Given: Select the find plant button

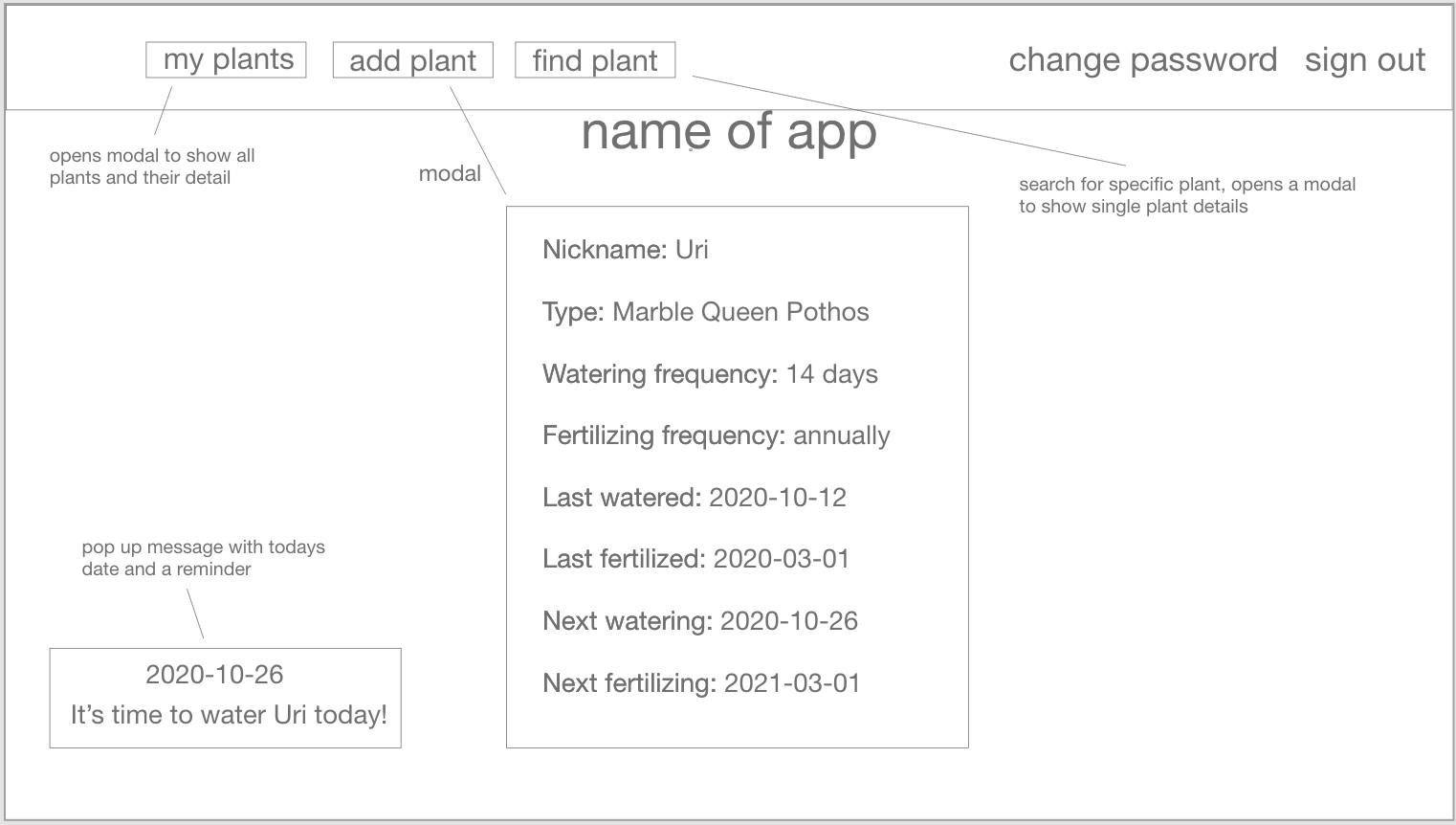Looking at the screenshot, I should pos(595,60).
